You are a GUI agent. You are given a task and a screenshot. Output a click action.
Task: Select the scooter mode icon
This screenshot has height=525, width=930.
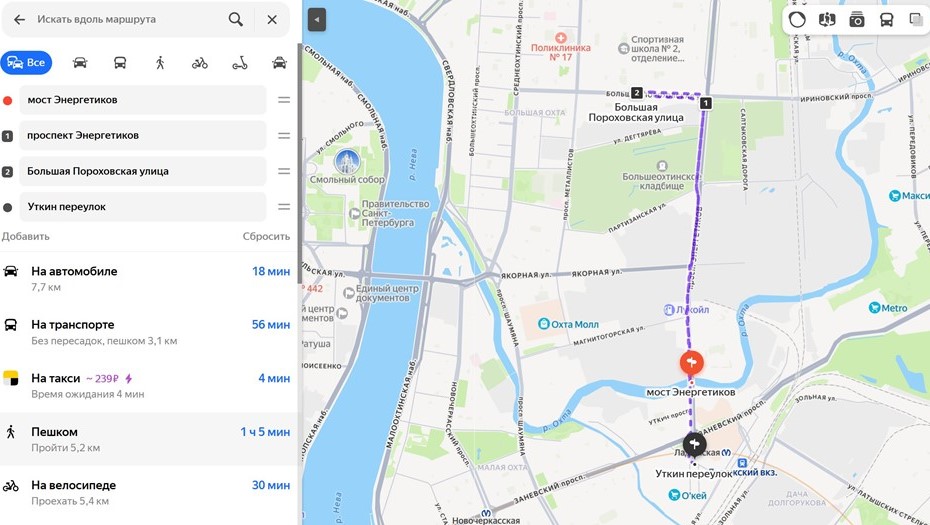tap(240, 63)
